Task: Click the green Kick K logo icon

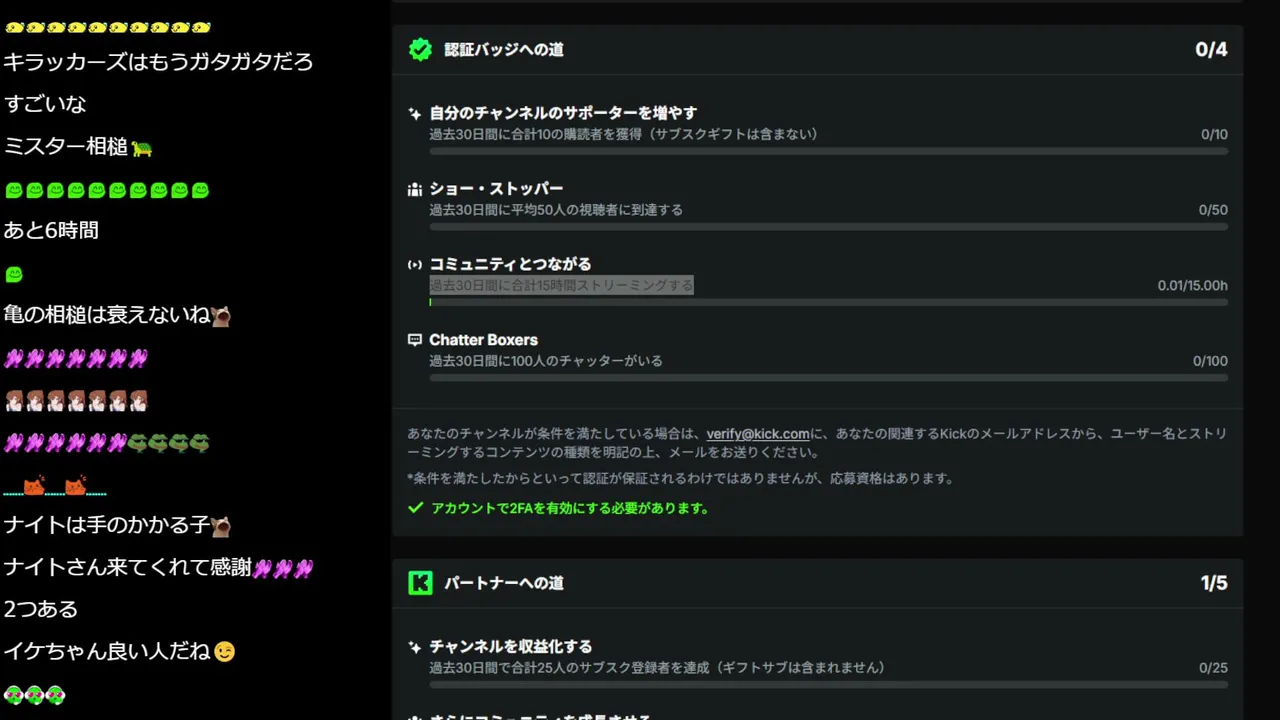Action: 420,583
